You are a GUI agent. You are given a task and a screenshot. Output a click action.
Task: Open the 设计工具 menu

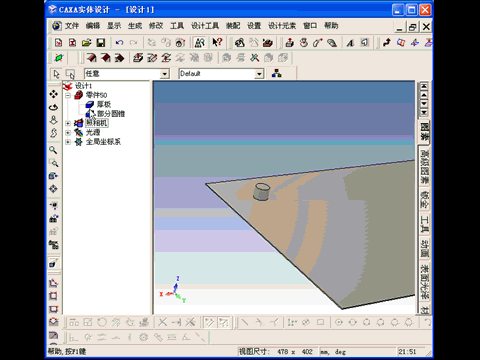[205, 26]
